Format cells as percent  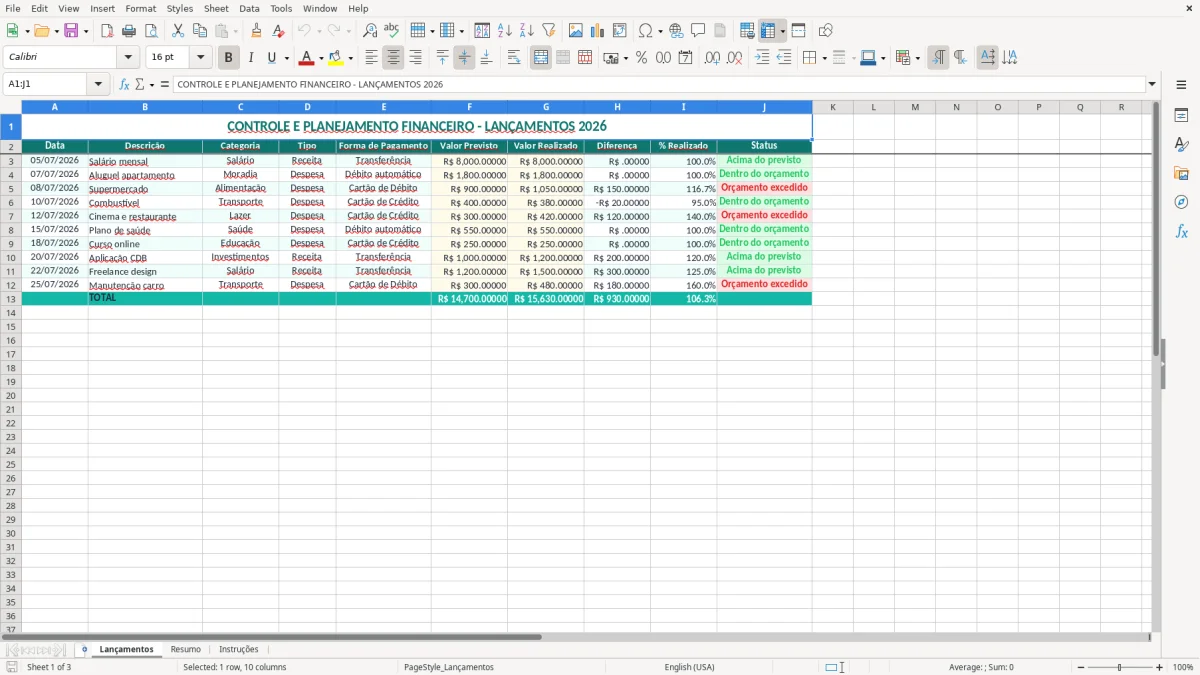pyautogui.click(x=641, y=58)
